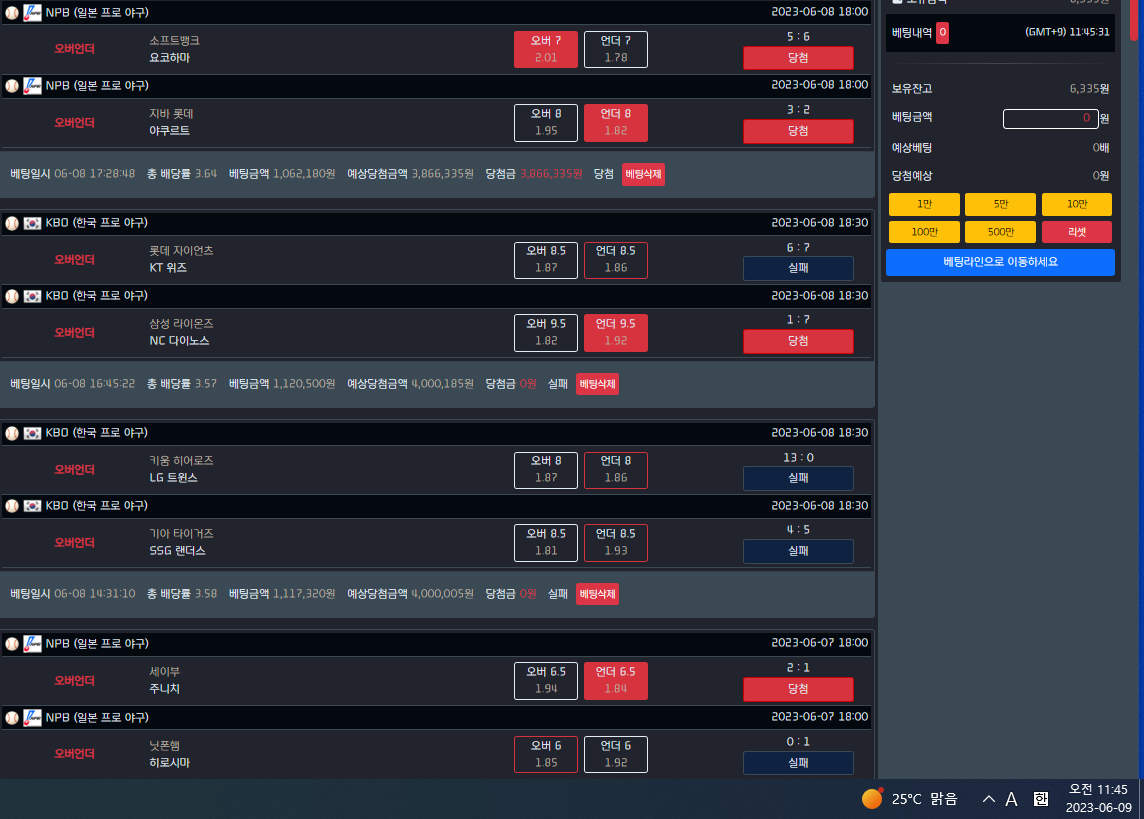Show hidden icons using the taskbar chevron
The width and height of the screenshot is (1144, 819).
click(989, 799)
